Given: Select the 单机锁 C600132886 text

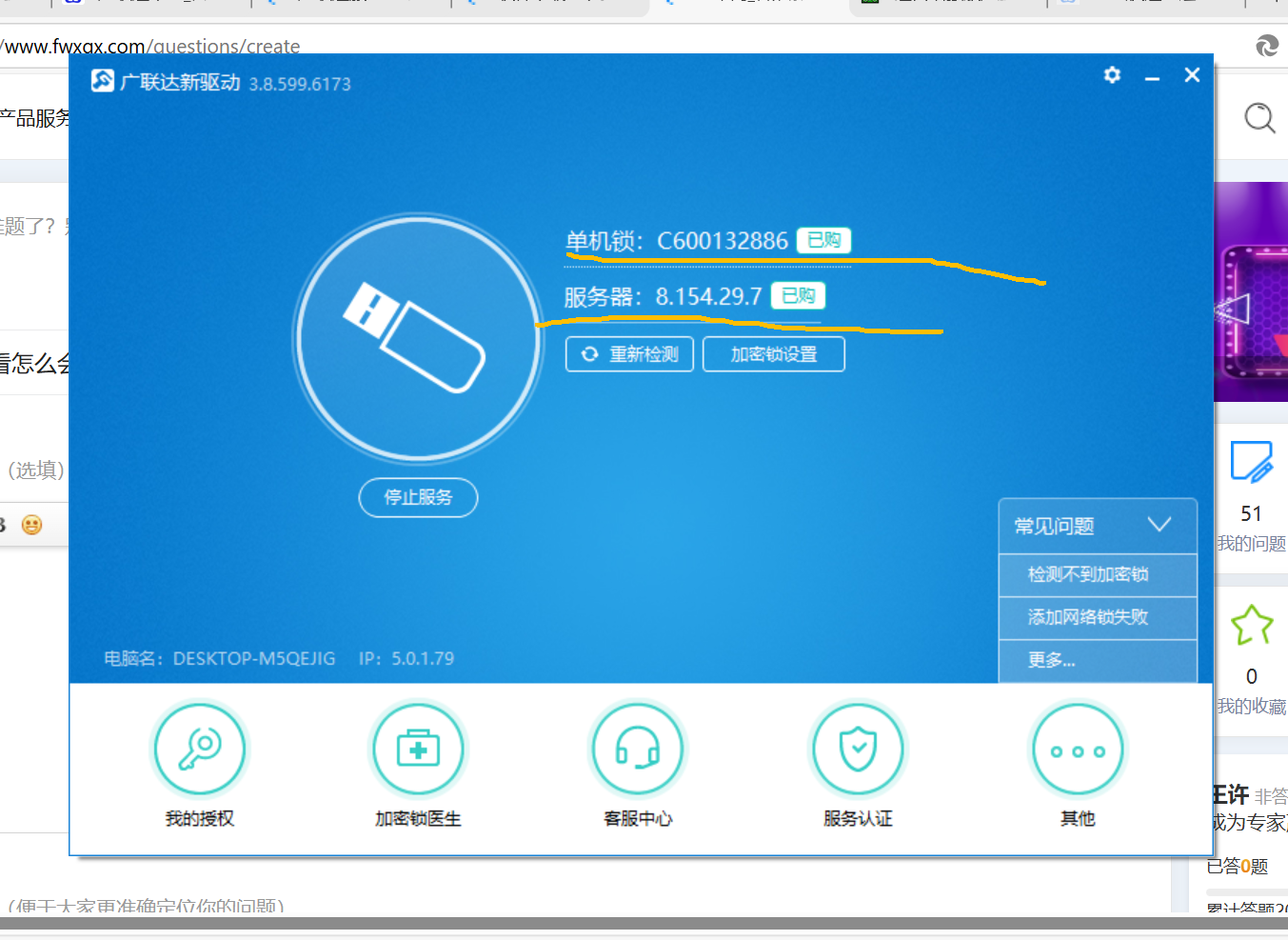Looking at the screenshot, I should (x=677, y=241).
